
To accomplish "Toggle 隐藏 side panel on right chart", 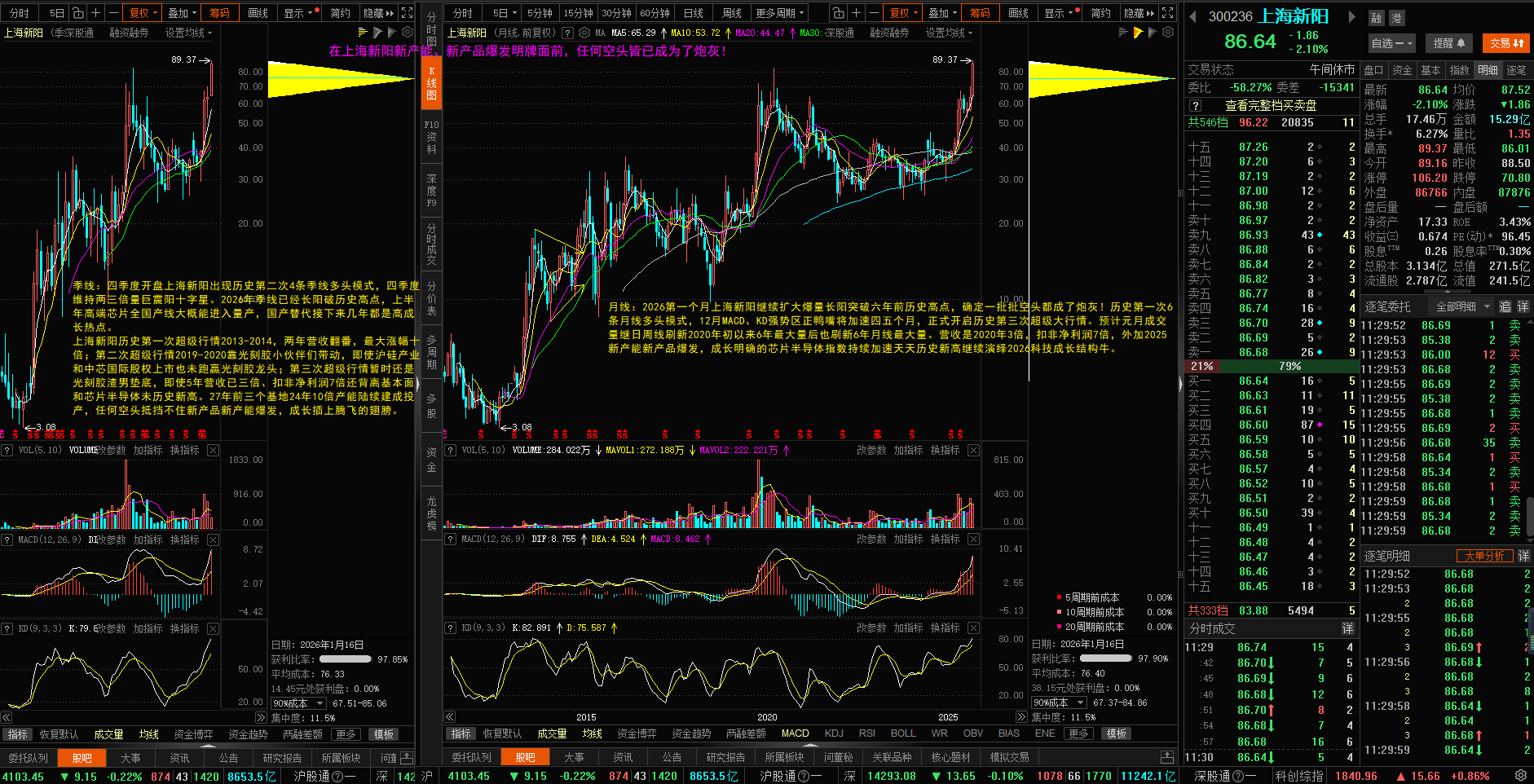I will point(1139,13).
